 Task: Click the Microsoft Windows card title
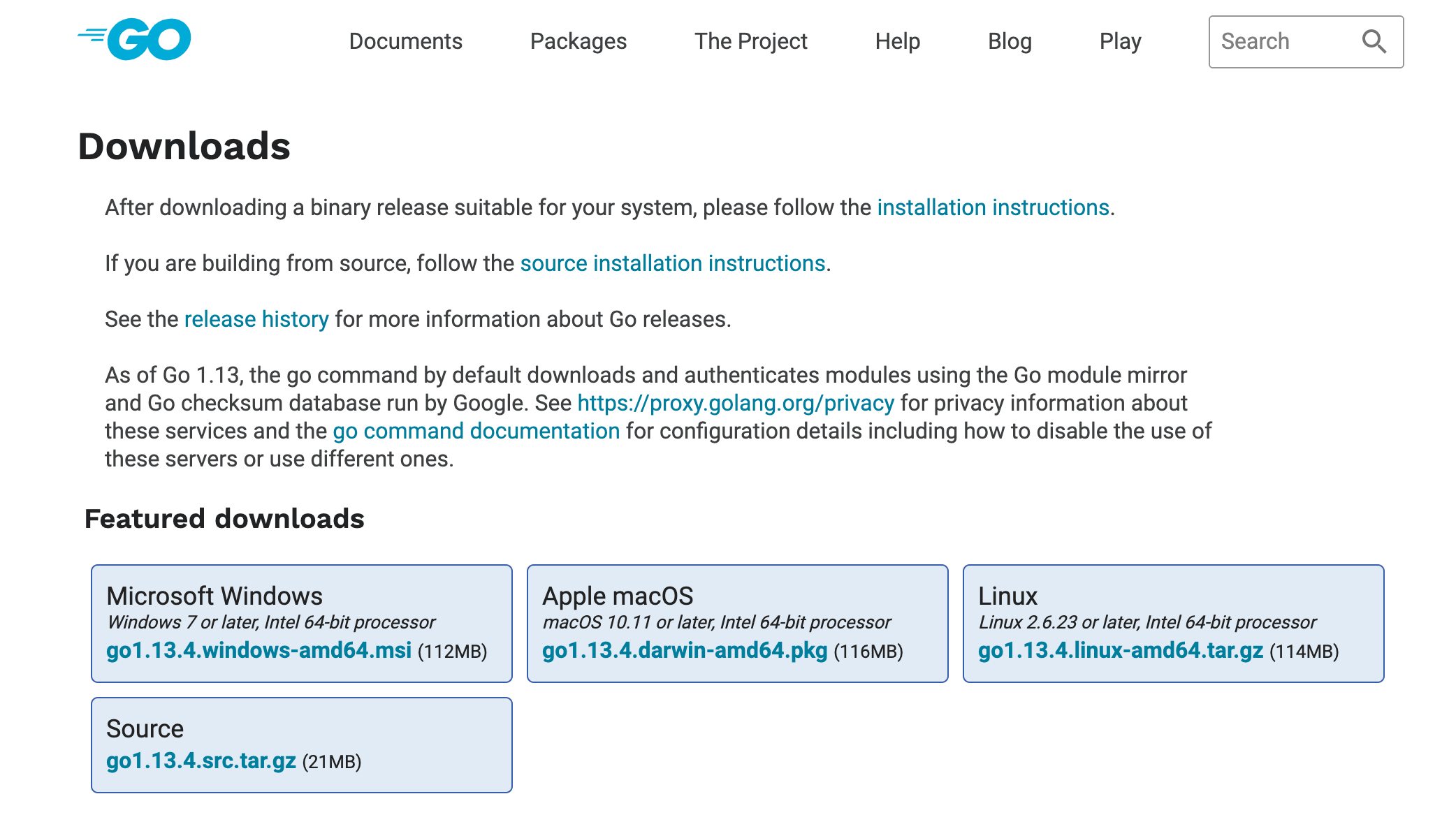[x=214, y=596]
